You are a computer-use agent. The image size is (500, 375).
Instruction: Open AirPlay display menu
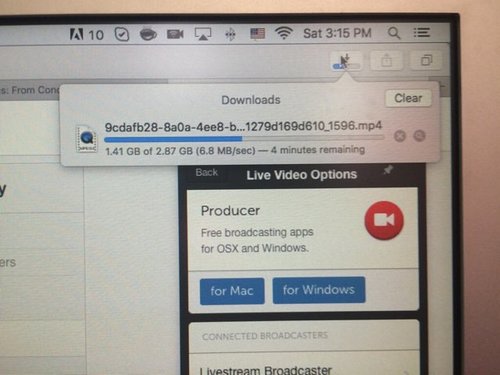coord(203,34)
